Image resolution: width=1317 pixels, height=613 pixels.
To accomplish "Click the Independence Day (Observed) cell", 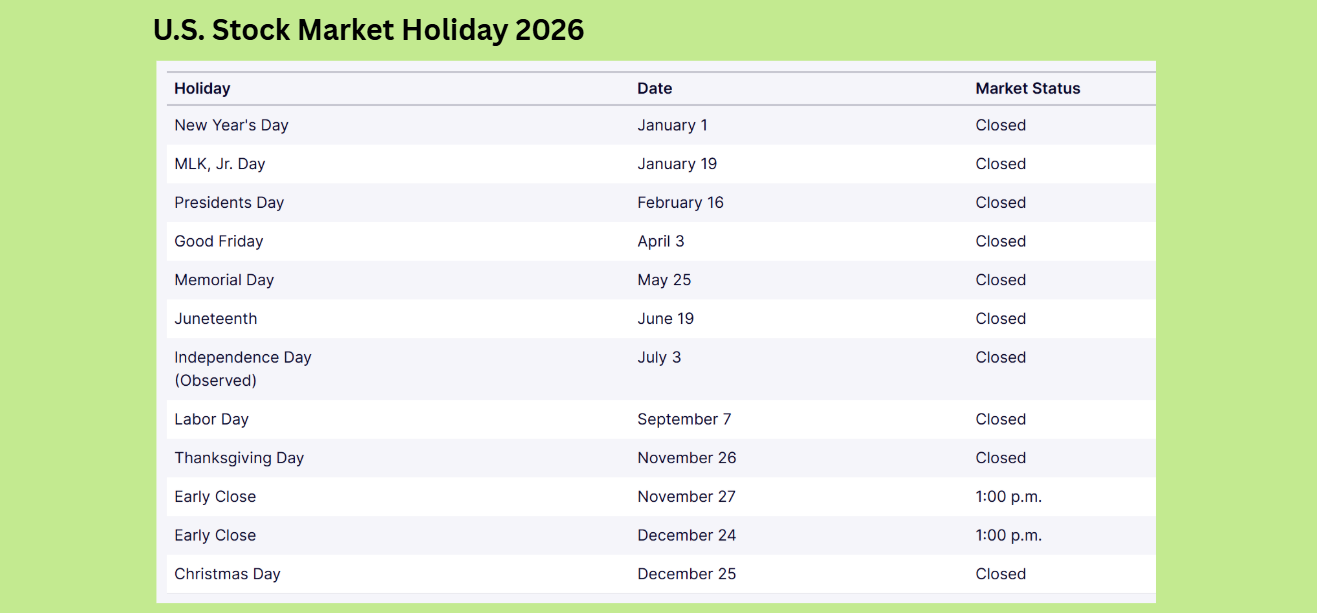I will (242, 368).
